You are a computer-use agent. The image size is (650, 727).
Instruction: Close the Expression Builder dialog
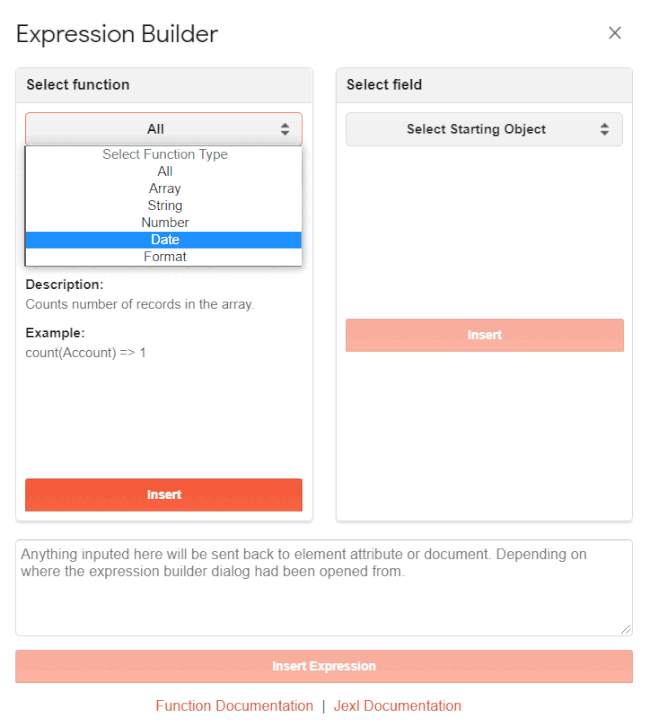(x=615, y=33)
